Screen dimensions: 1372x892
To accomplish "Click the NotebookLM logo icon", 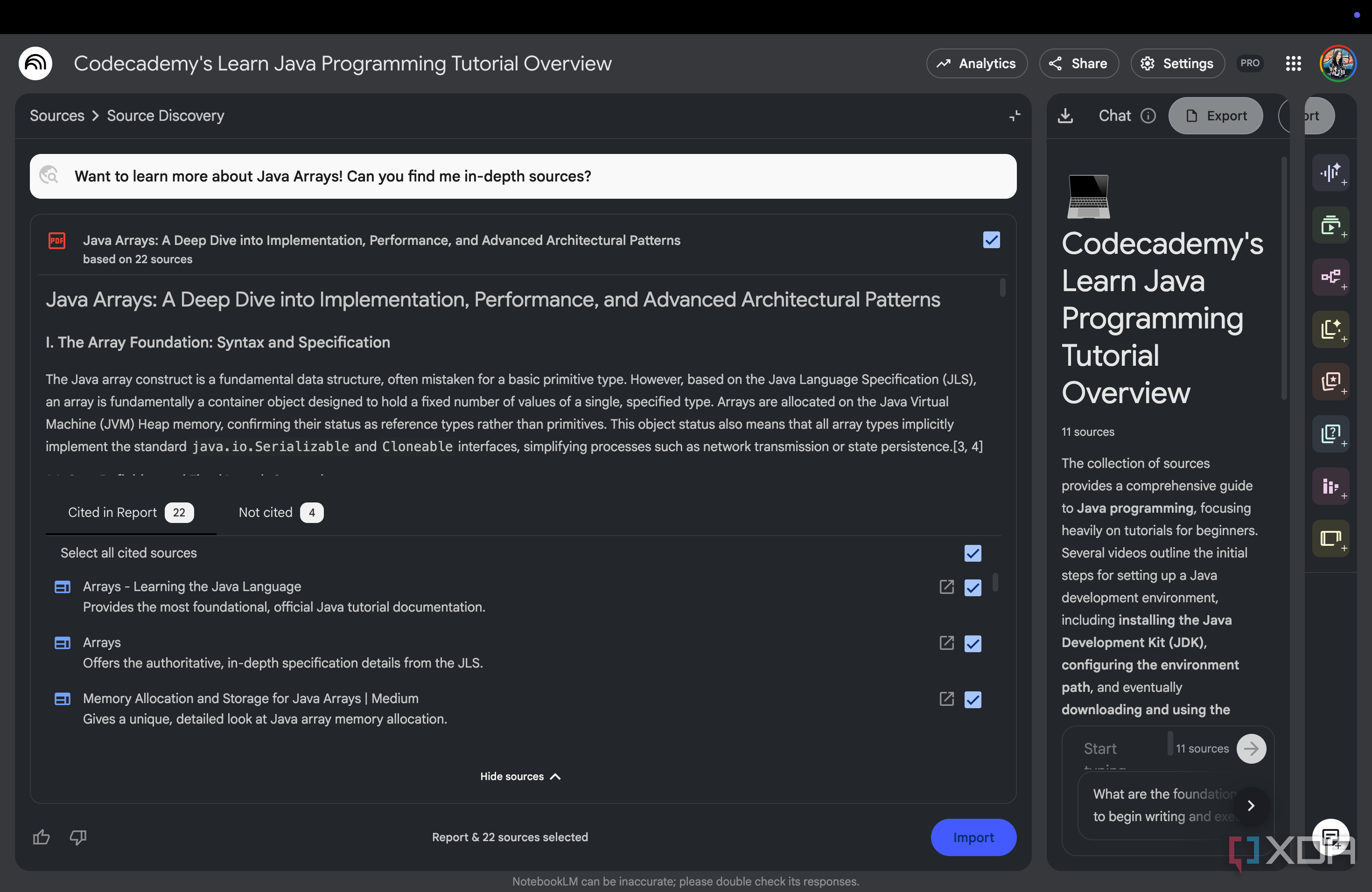I will pyautogui.click(x=35, y=63).
